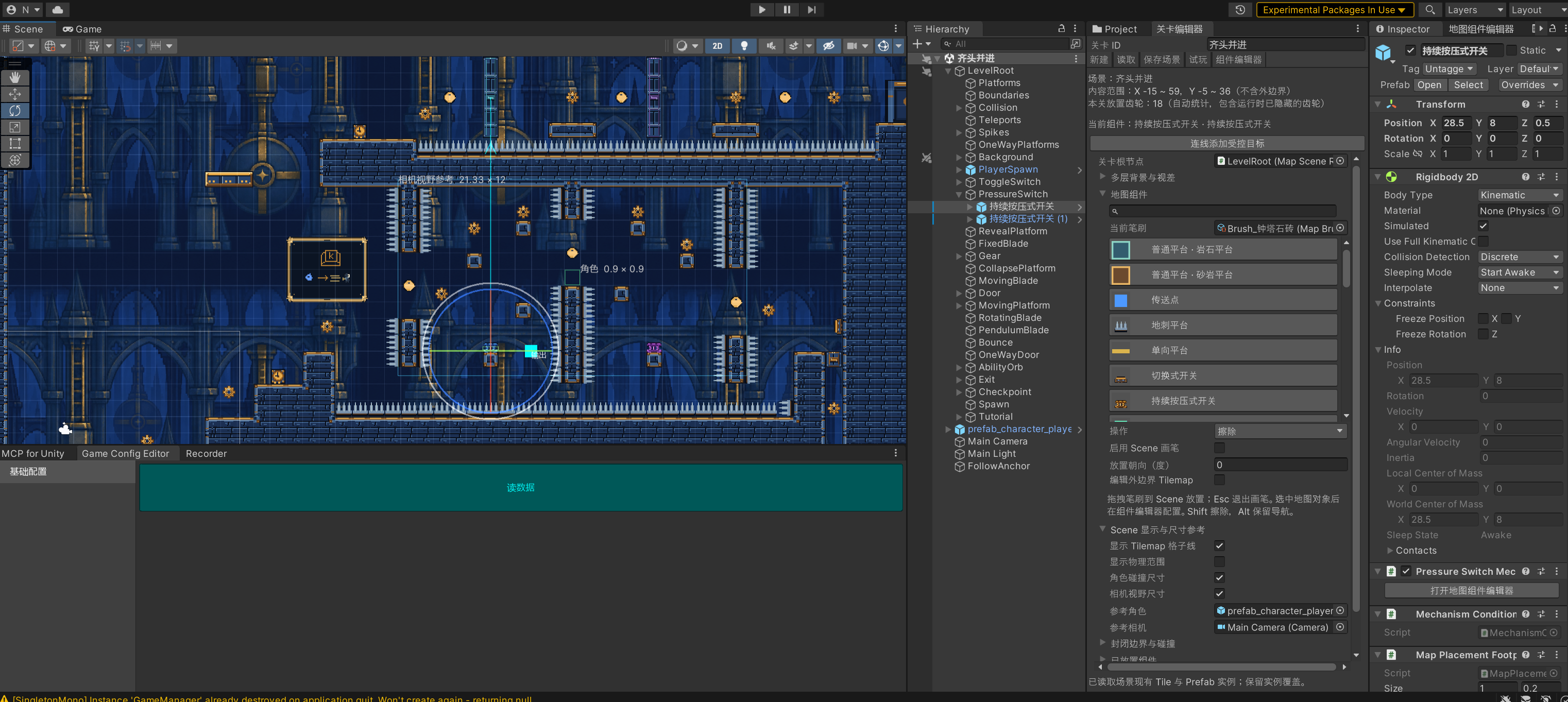Toggle 启用 Scene 画笔 checkbox
This screenshot has width=1568, height=702.
tap(1219, 448)
